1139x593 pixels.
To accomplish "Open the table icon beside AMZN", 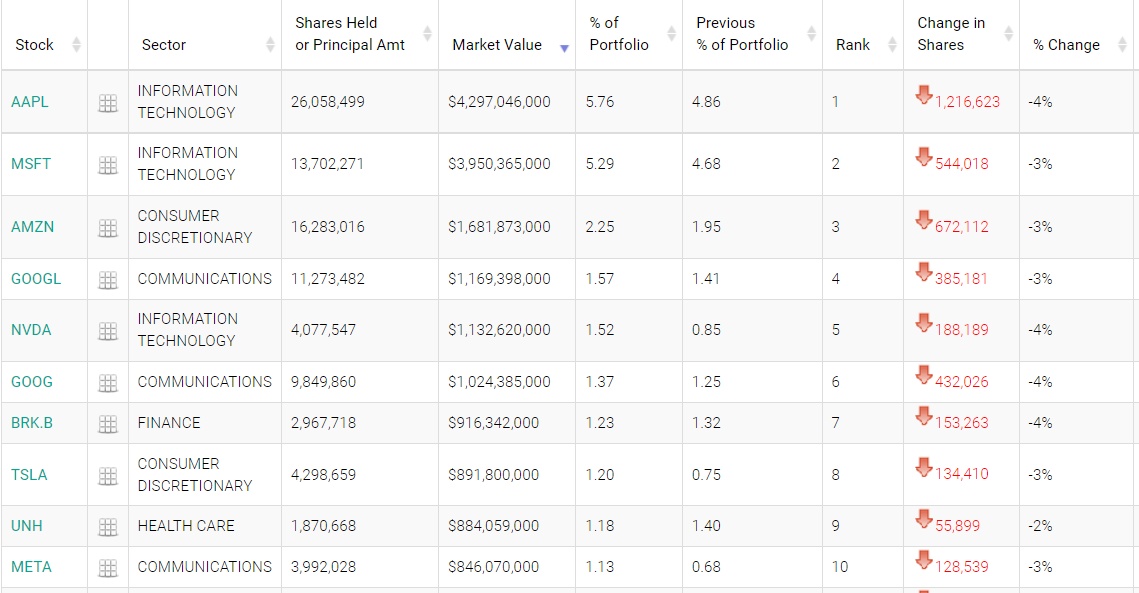I will (108, 228).
